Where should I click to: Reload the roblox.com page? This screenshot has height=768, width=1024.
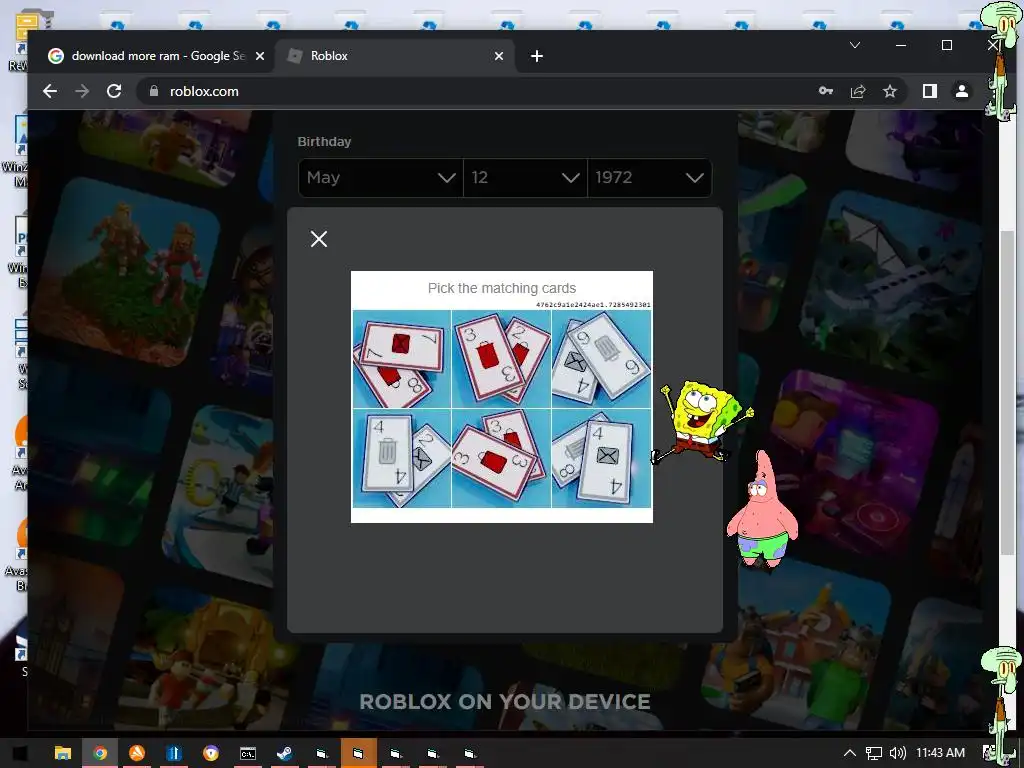[114, 91]
